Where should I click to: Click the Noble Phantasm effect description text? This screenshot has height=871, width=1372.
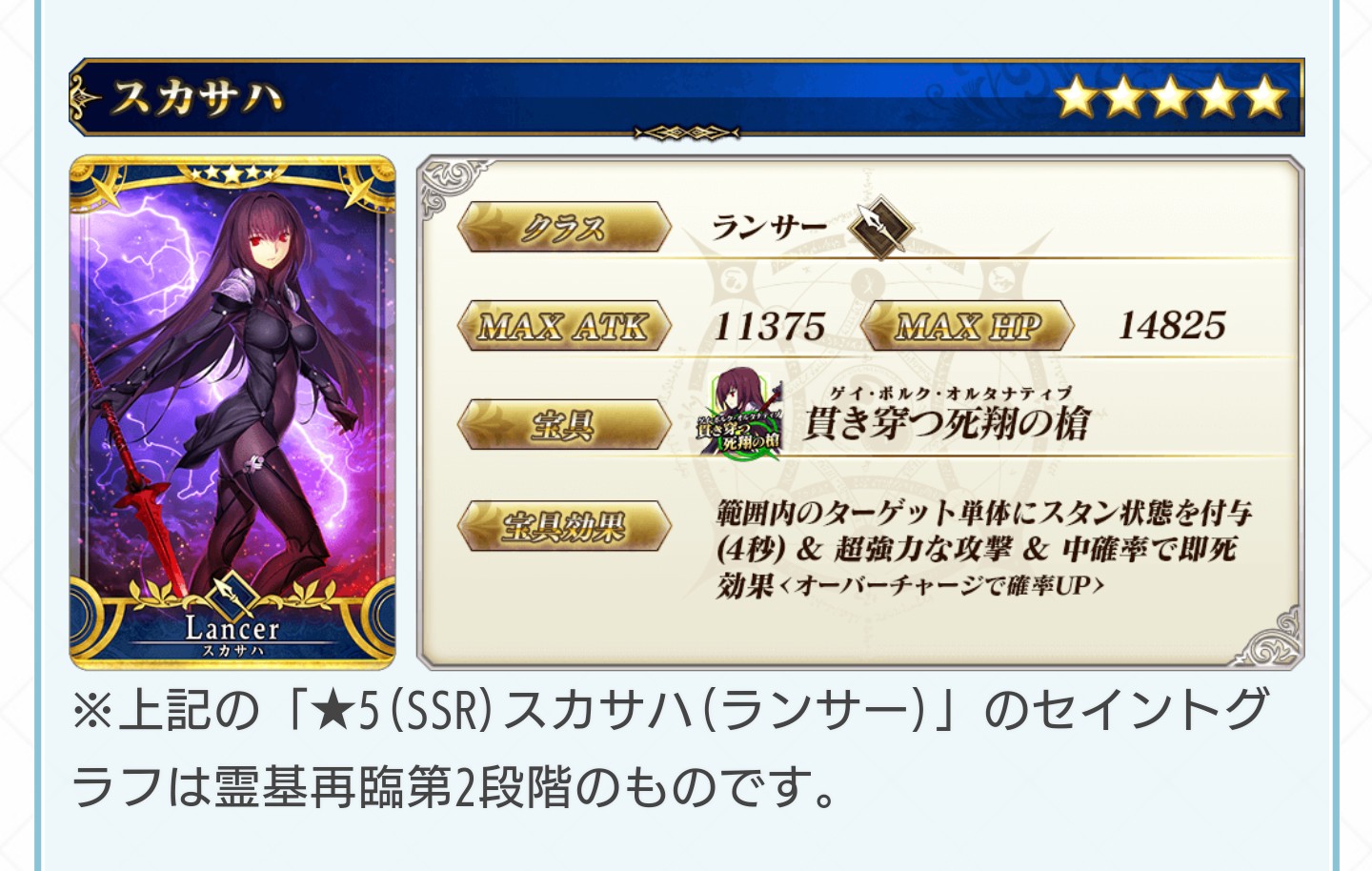[984, 549]
